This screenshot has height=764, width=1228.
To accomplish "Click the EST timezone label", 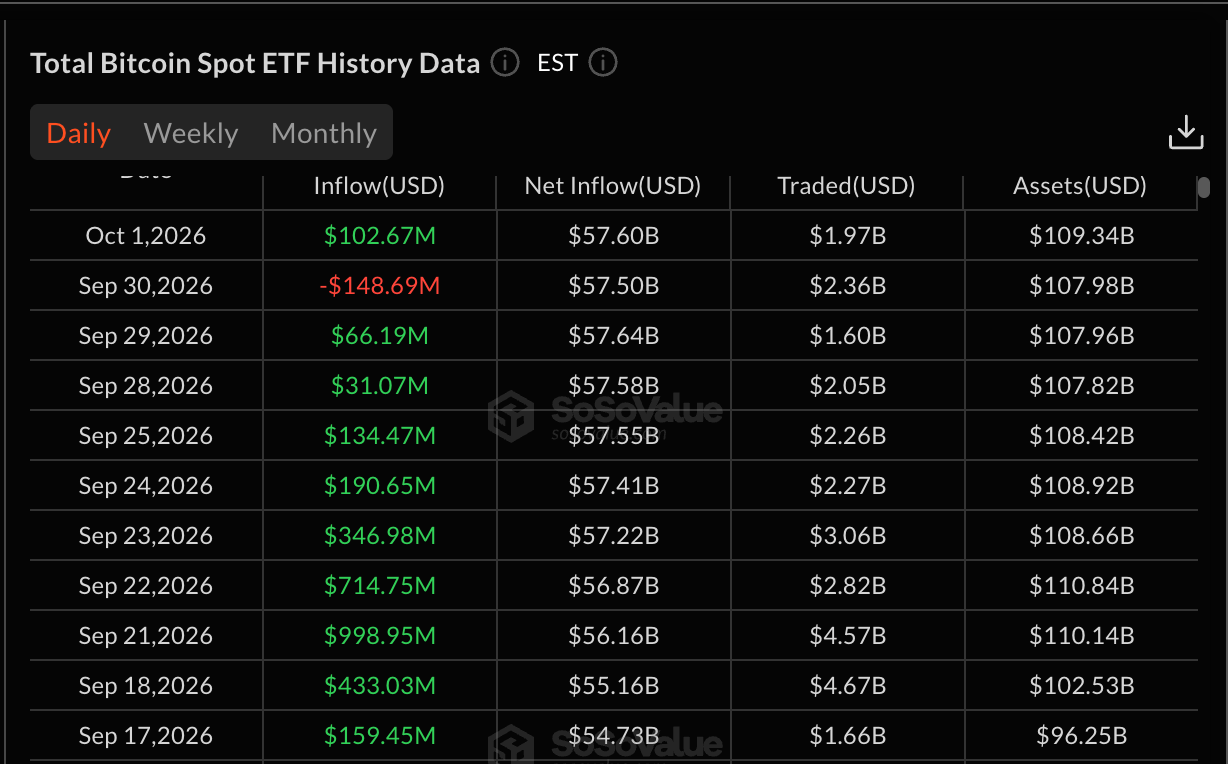I will tap(557, 63).
